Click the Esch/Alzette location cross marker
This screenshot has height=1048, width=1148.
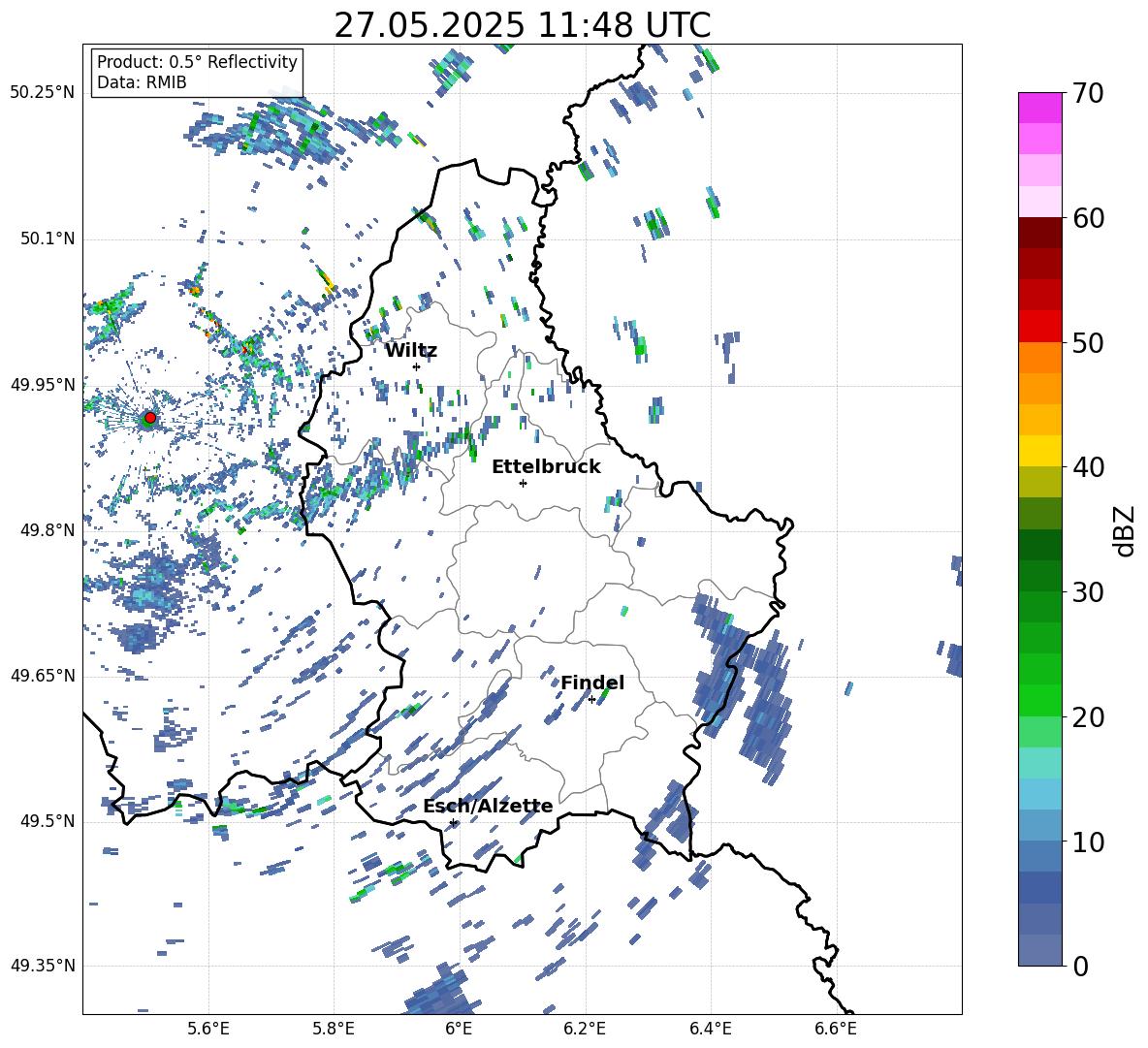(x=453, y=822)
